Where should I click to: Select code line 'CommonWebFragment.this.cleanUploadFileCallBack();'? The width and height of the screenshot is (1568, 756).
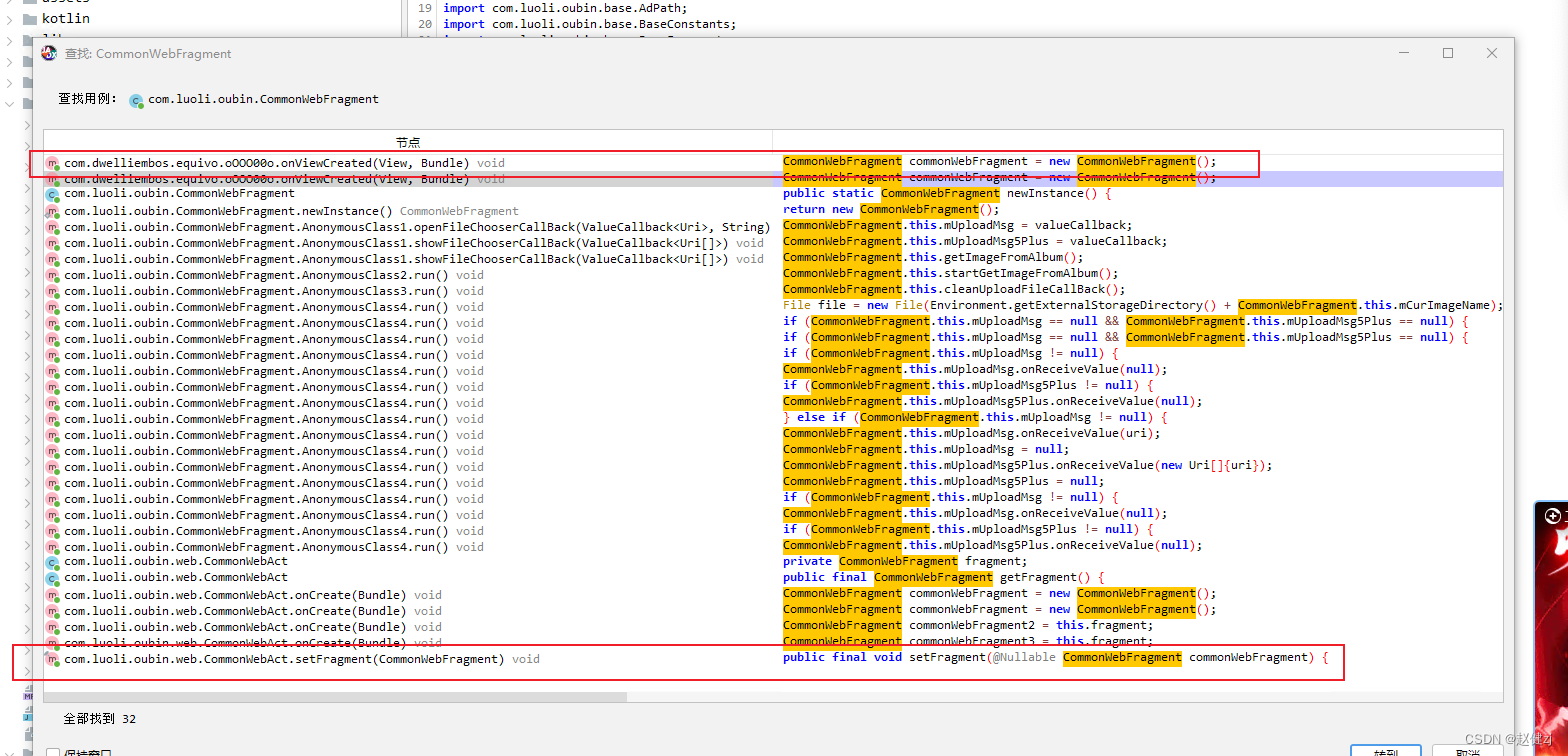pyautogui.click(x=954, y=289)
